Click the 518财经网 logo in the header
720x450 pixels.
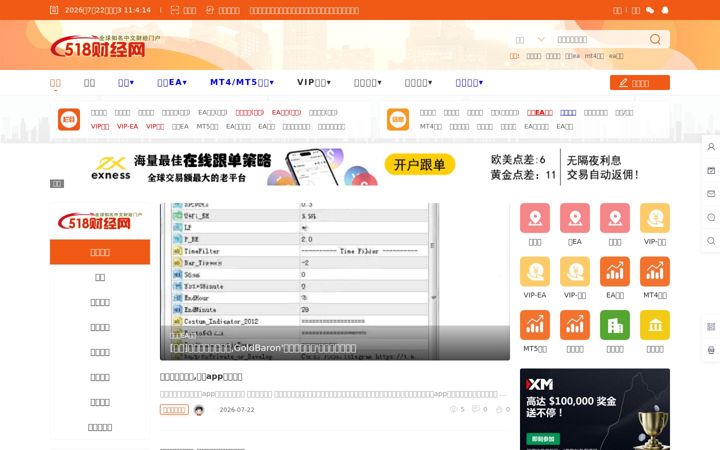[x=105, y=46]
